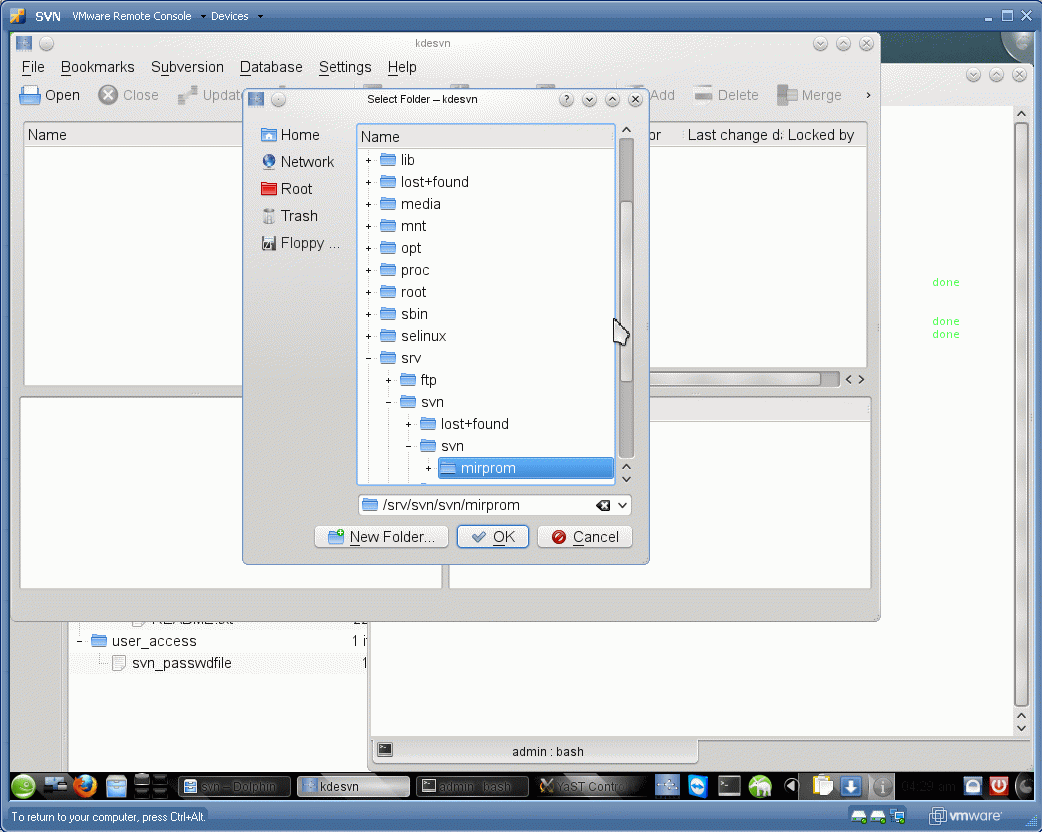Select the proc folder in the tree
This screenshot has height=832, width=1042.
tap(415, 270)
